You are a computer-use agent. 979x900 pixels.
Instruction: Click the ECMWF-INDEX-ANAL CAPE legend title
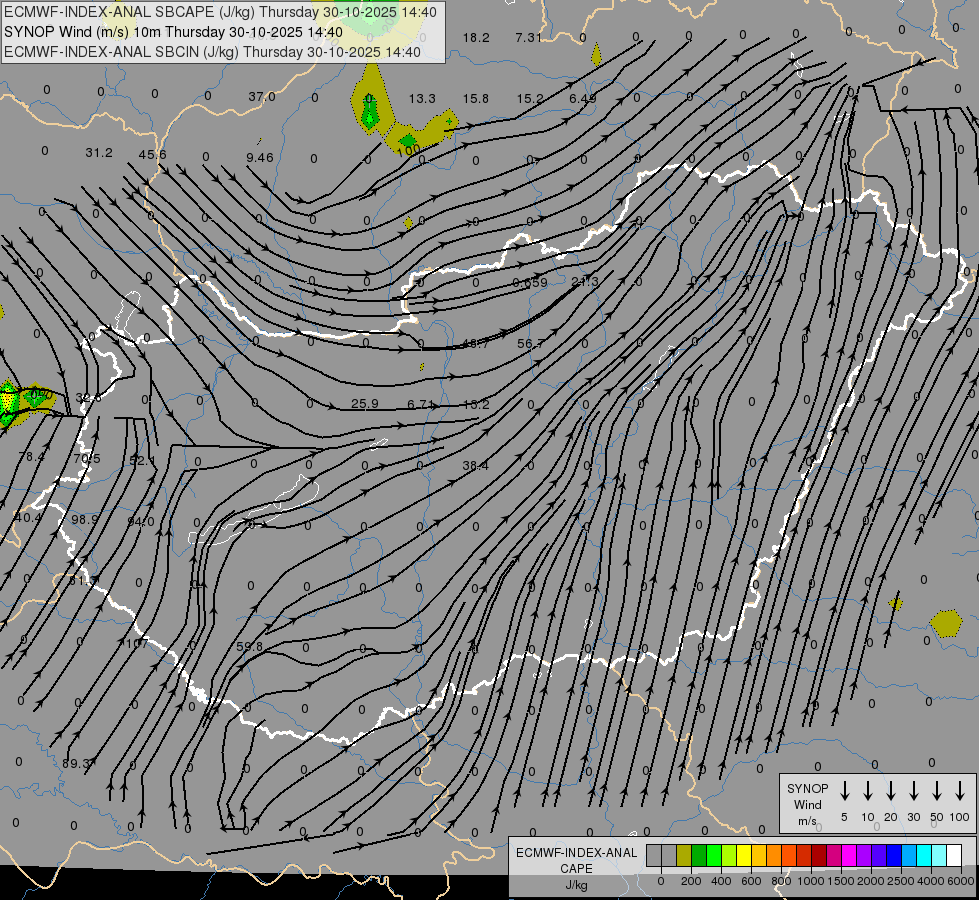576,860
